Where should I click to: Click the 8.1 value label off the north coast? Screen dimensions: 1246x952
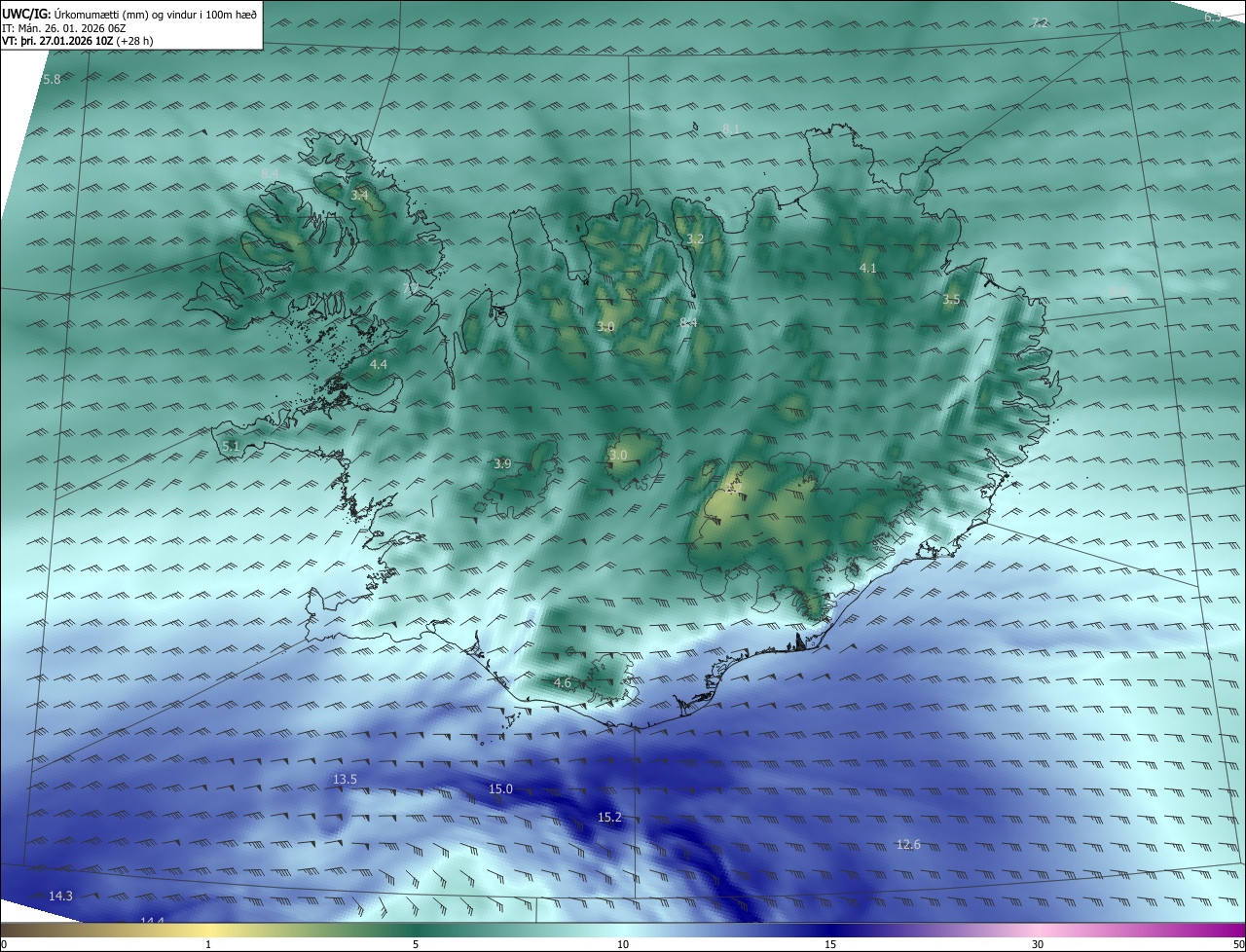tap(731, 128)
